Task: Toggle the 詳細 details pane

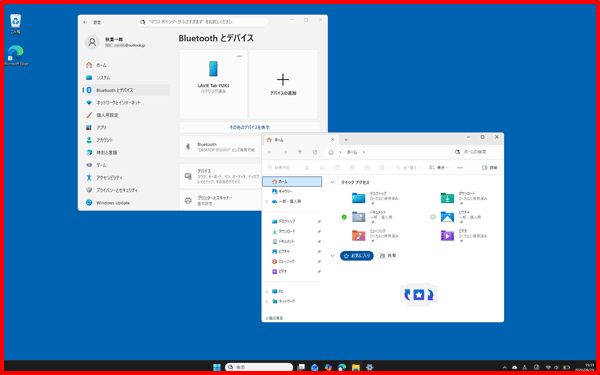Action: (x=490, y=168)
